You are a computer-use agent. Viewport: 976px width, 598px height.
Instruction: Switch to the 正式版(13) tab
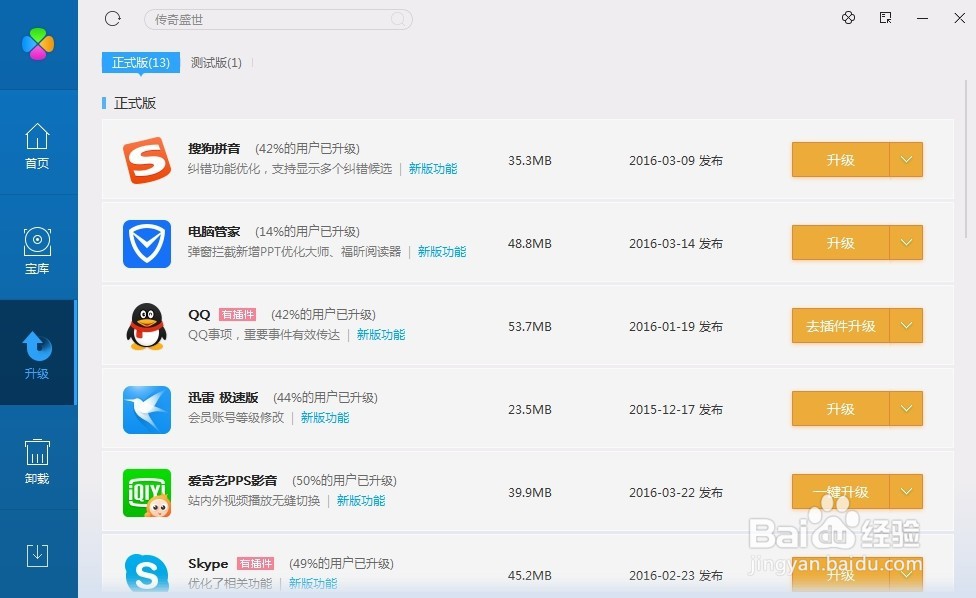coord(141,62)
